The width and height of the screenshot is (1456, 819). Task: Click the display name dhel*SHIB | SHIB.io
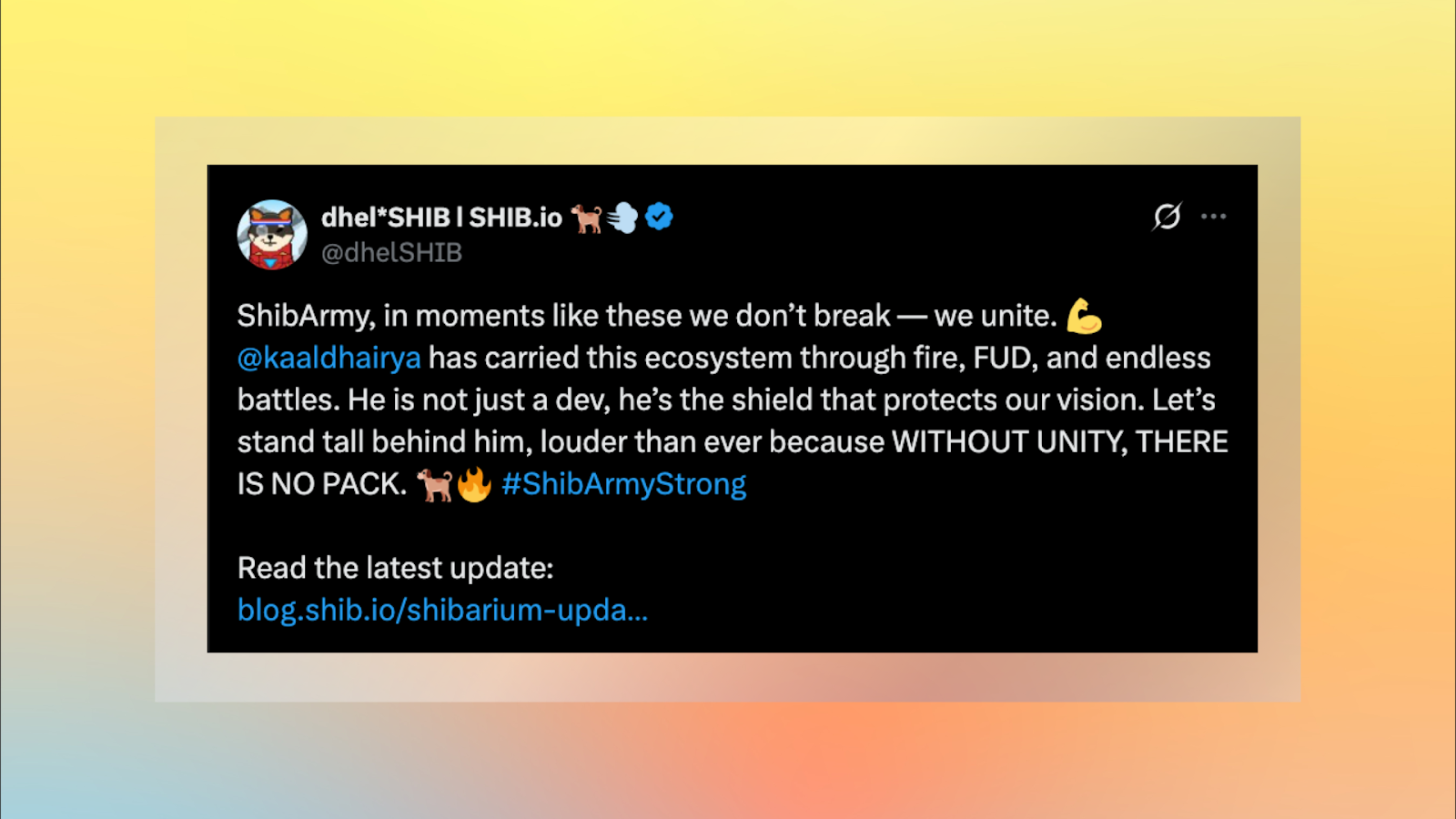441,217
